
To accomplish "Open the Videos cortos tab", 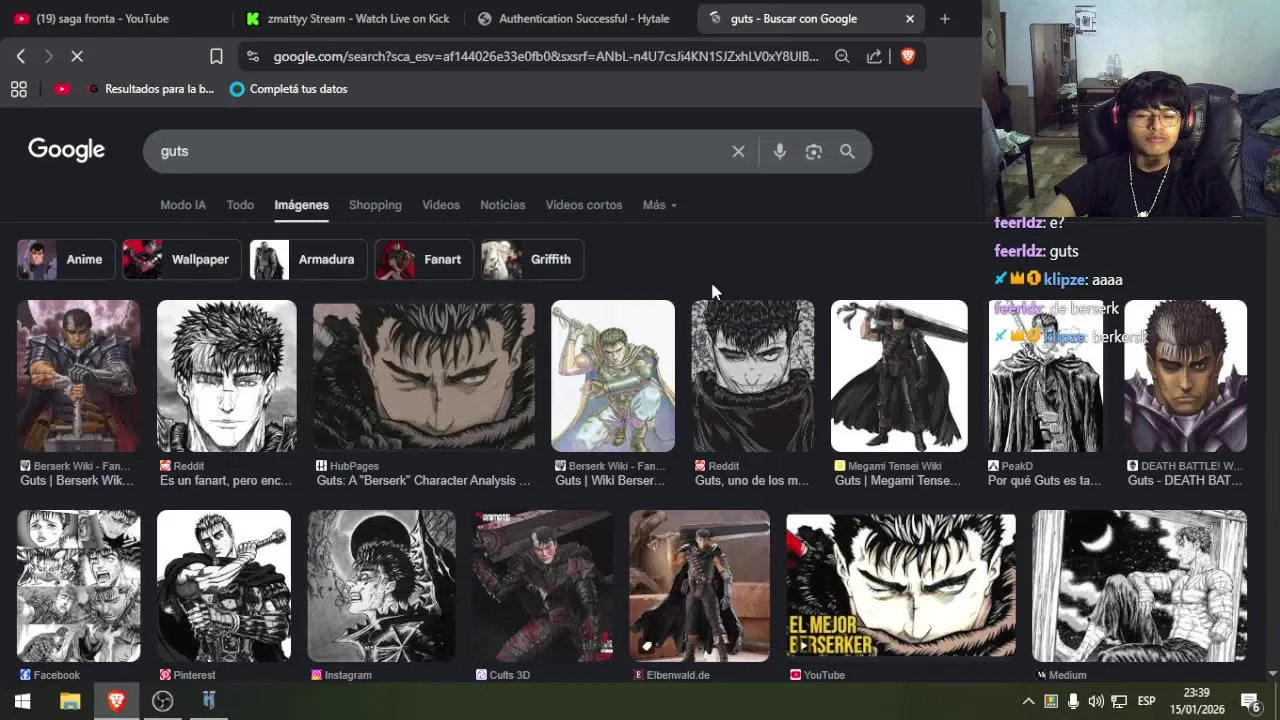I will (x=584, y=205).
